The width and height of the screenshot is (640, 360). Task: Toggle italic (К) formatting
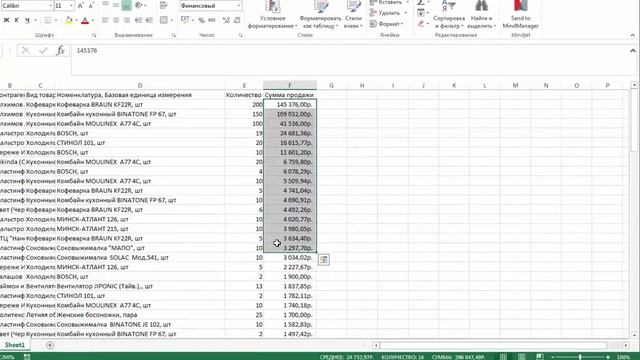pyautogui.click(x=17, y=20)
